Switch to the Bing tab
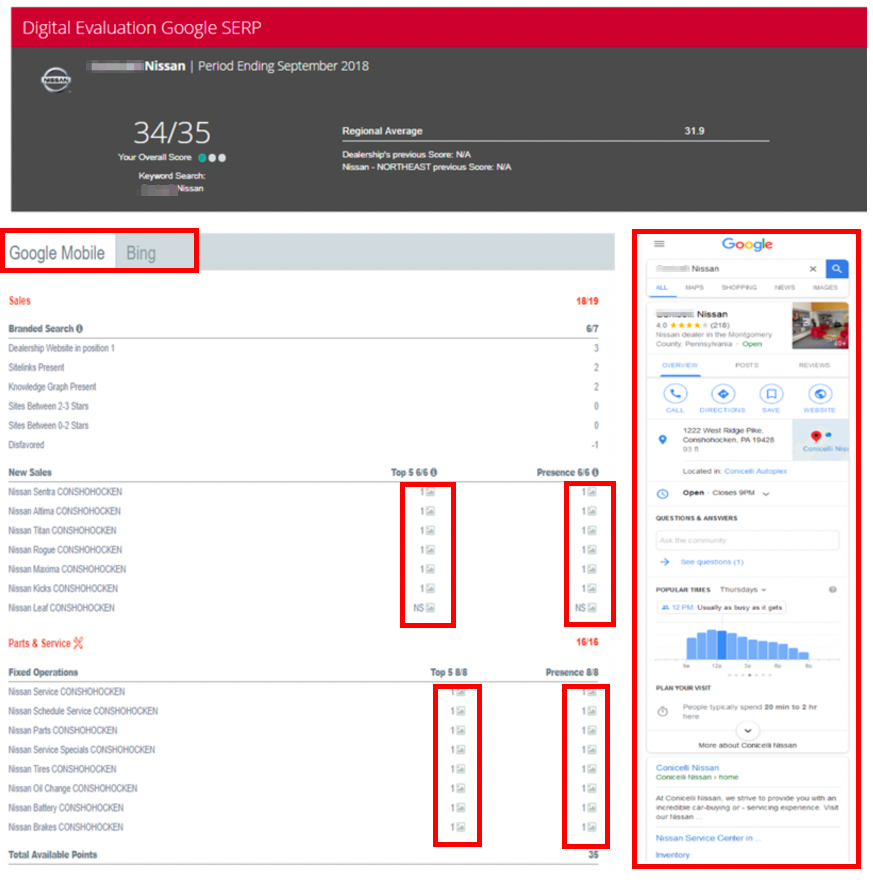 (141, 253)
